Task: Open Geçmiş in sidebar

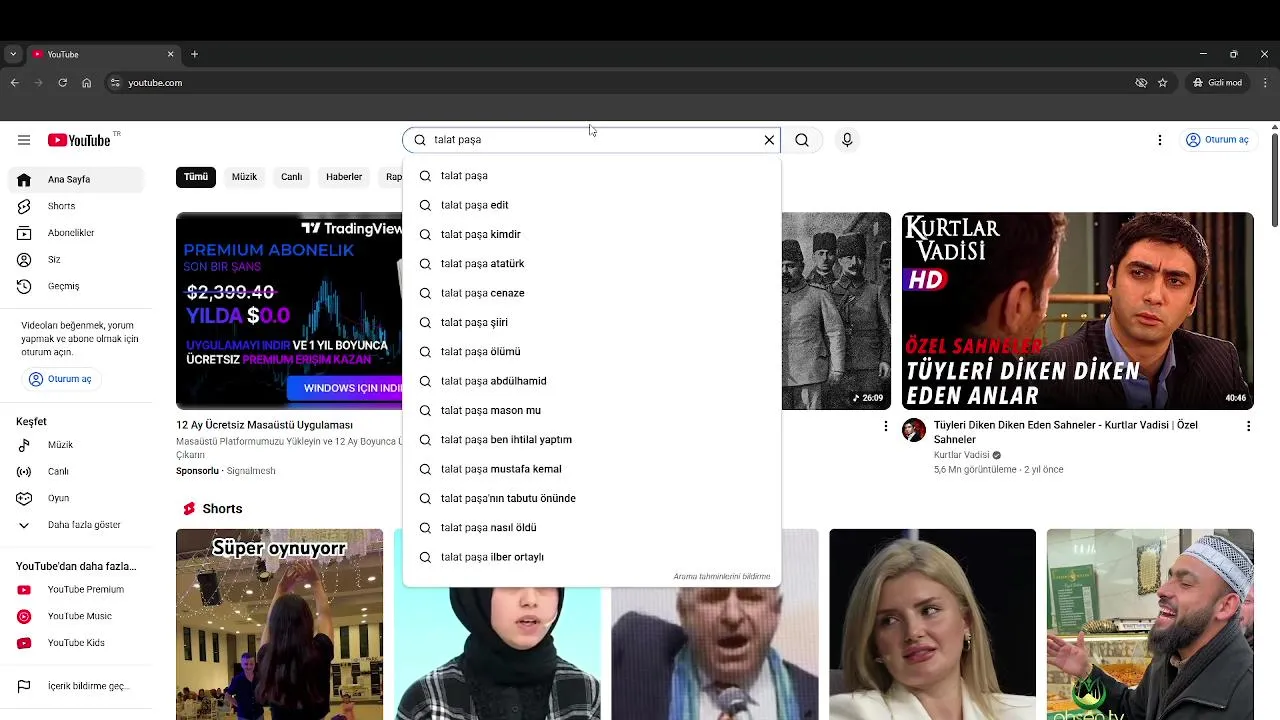Action: (x=76, y=286)
